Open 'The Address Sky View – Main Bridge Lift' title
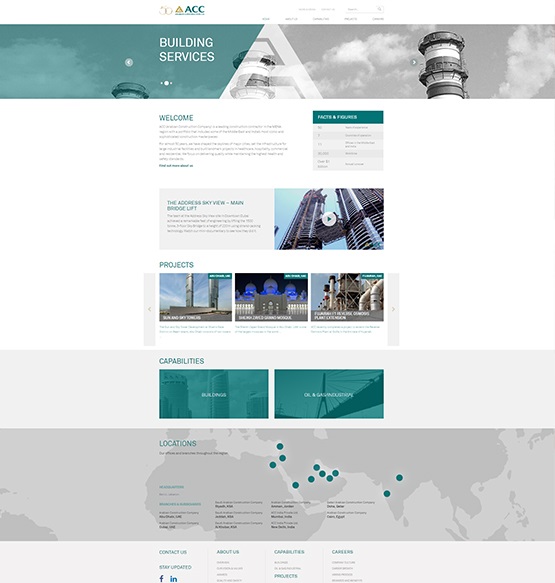 pyautogui.click(x=205, y=206)
